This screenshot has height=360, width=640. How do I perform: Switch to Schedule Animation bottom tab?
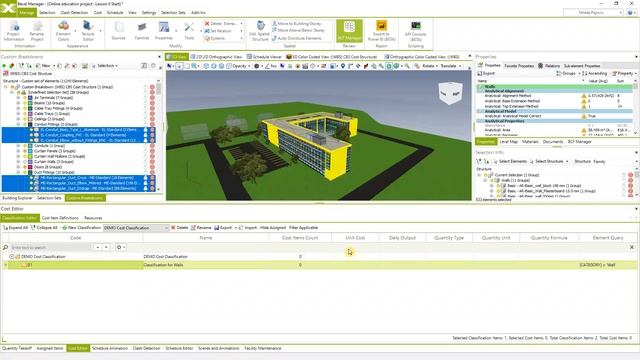point(110,349)
